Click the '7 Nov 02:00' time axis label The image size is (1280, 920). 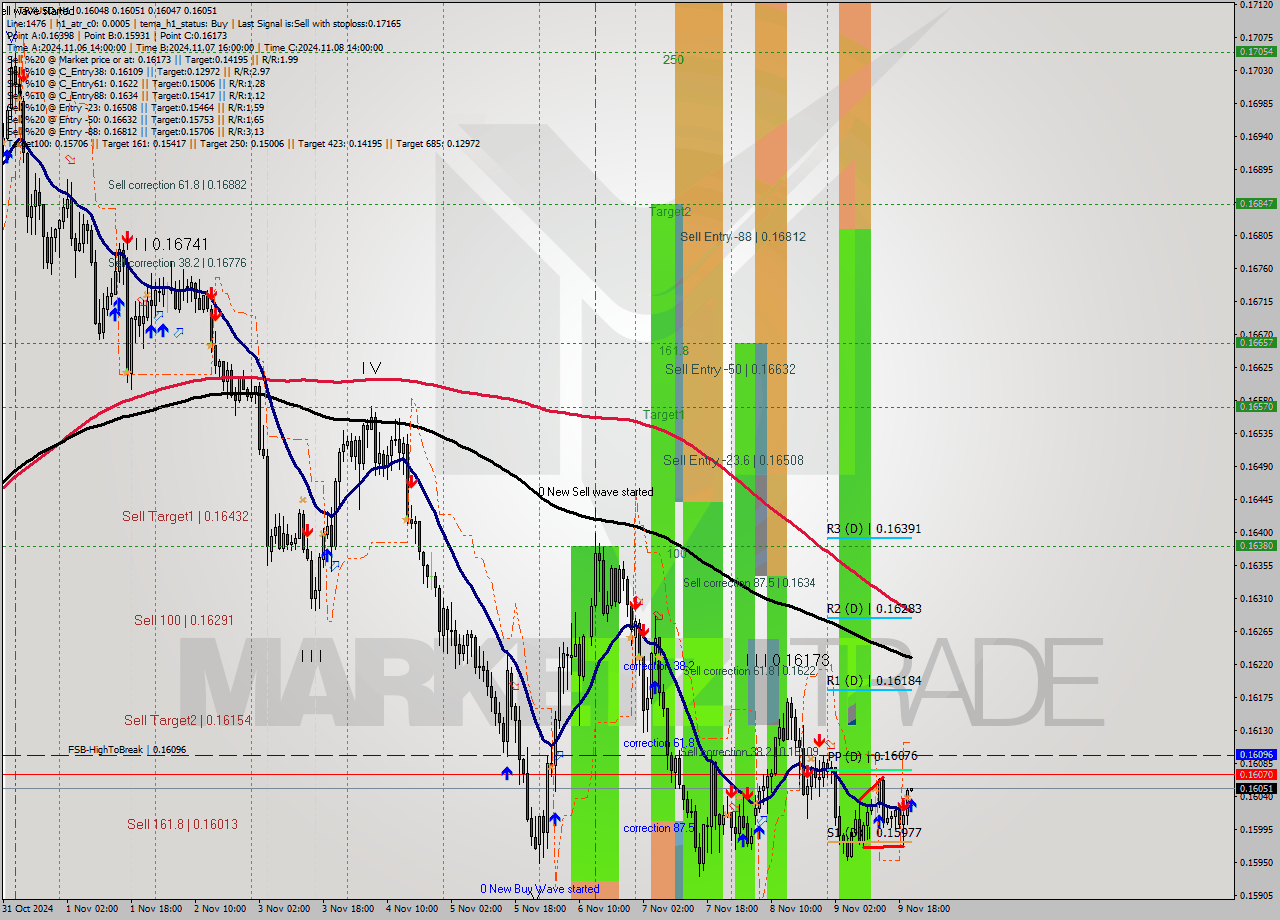668,909
